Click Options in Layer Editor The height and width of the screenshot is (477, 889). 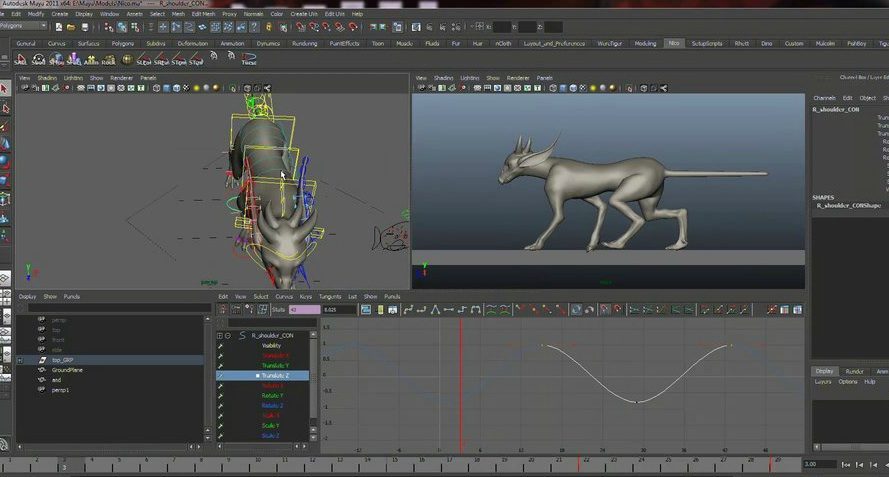(848, 382)
